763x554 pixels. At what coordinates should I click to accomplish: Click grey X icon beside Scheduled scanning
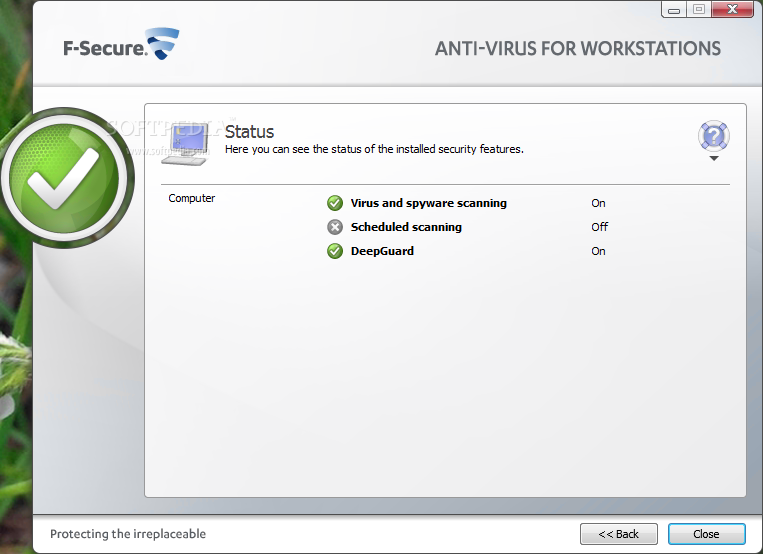tap(335, 227)
